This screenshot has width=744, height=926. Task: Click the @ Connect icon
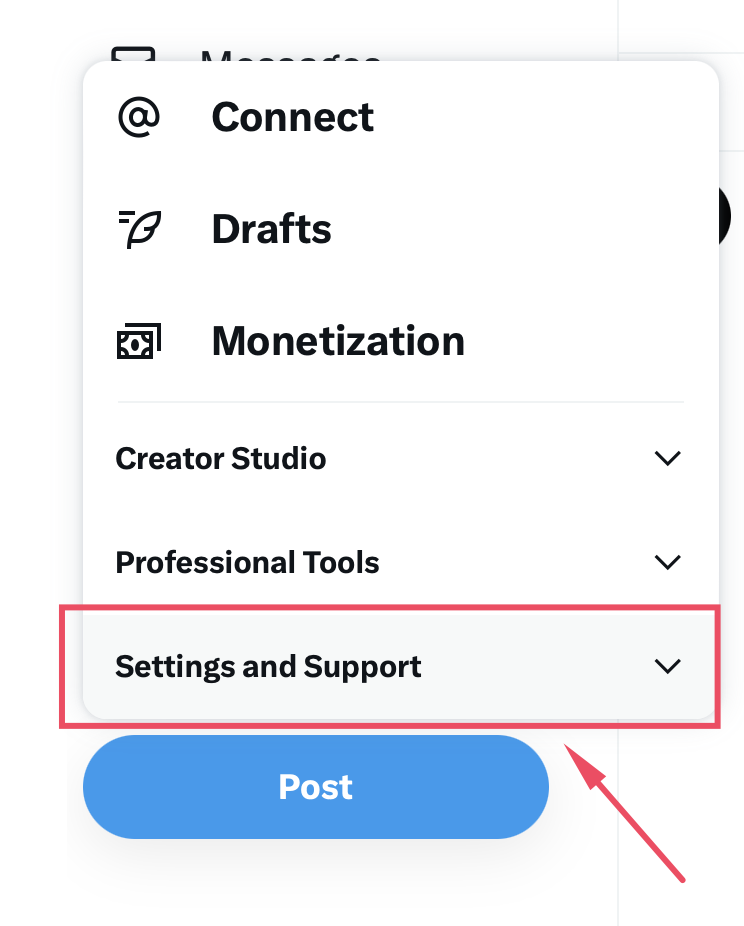[140, 116]
